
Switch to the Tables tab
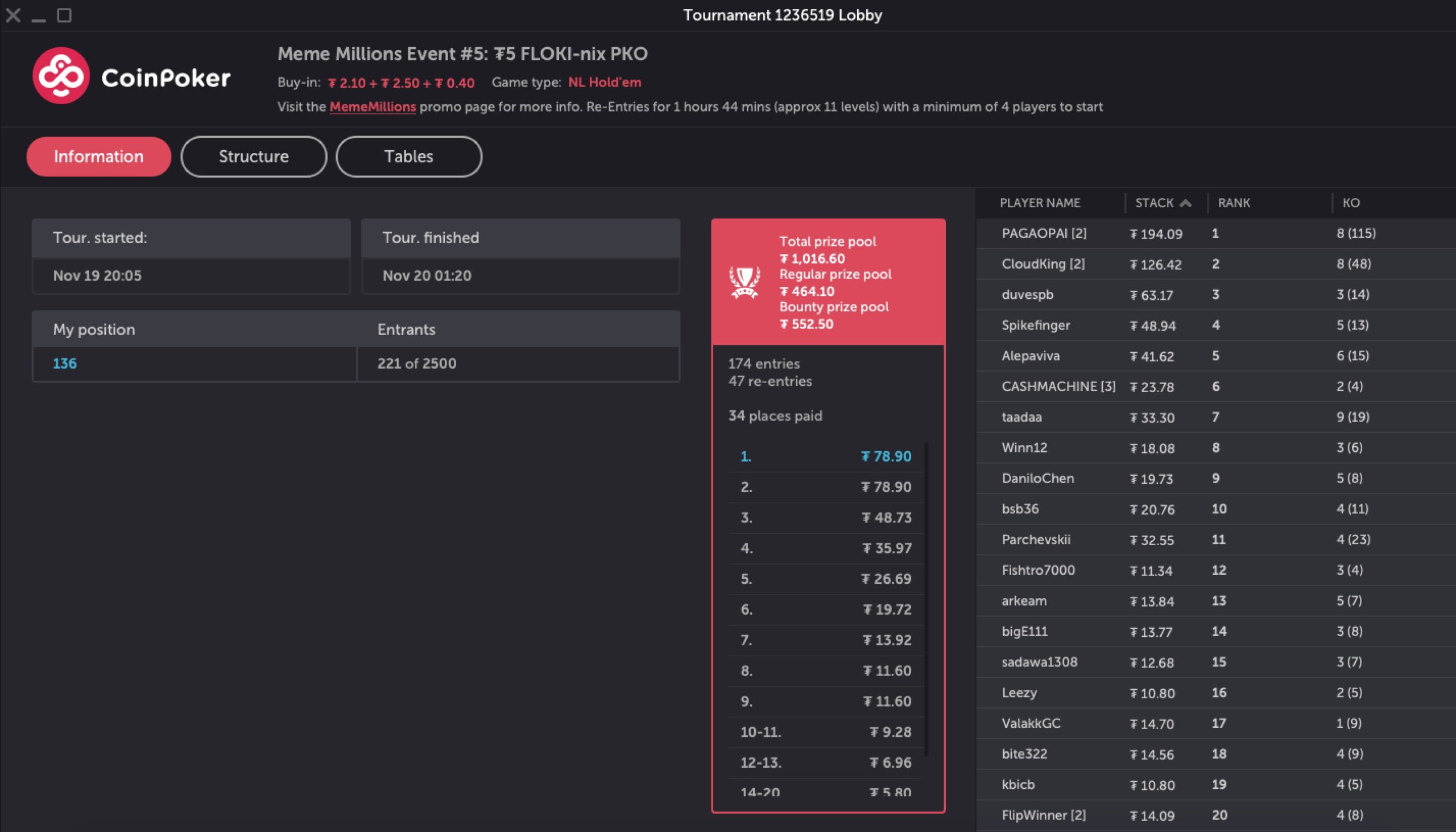point(408,156)
